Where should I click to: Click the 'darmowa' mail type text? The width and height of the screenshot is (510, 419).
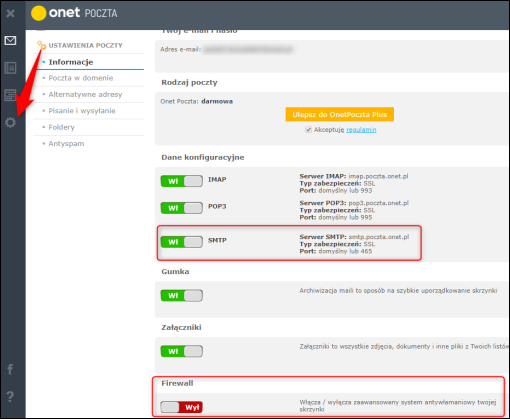click(217, 101)
